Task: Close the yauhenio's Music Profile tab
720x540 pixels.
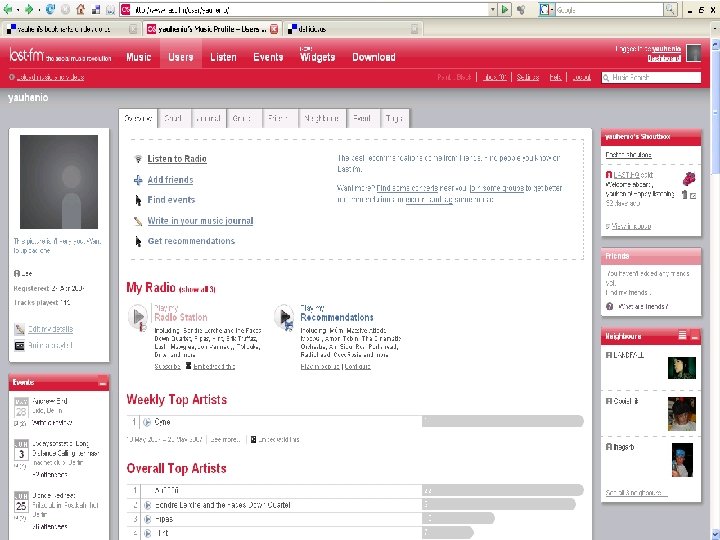Action: 274,29
